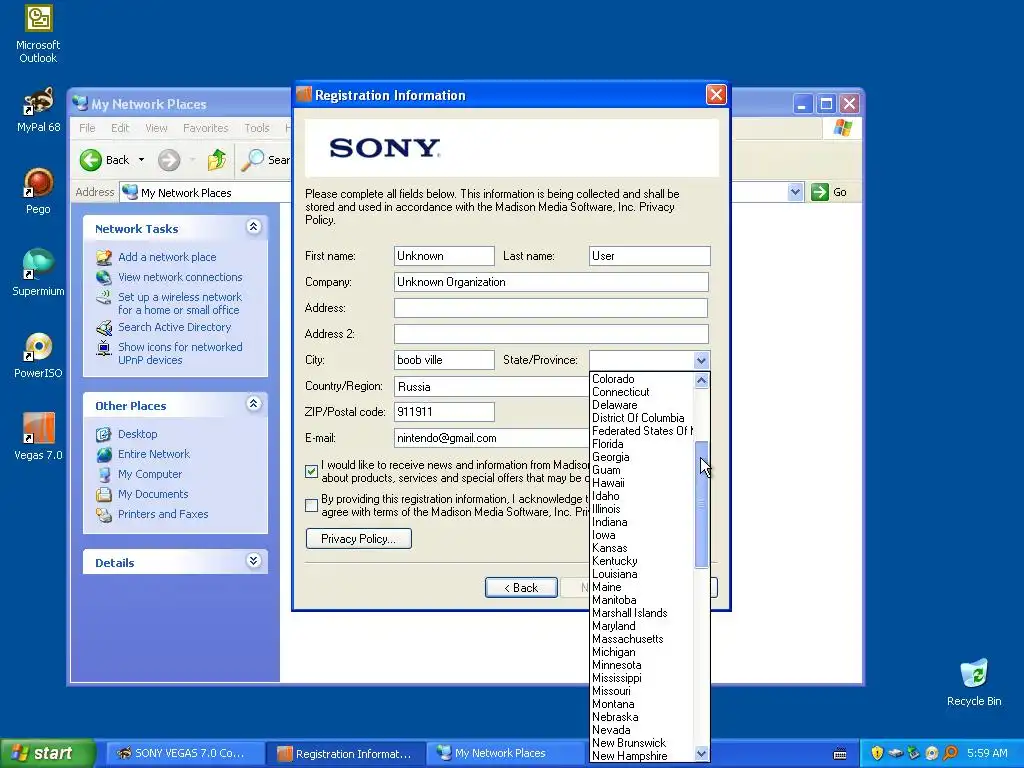
Task: Click the Windows start button
Action: click(46, 754)
